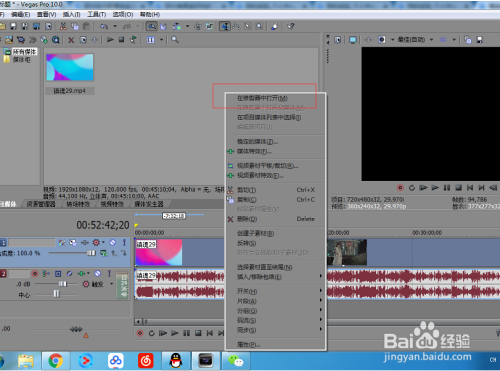
Task: Click the magnifier Search media icon
Action: pos(175,40)
